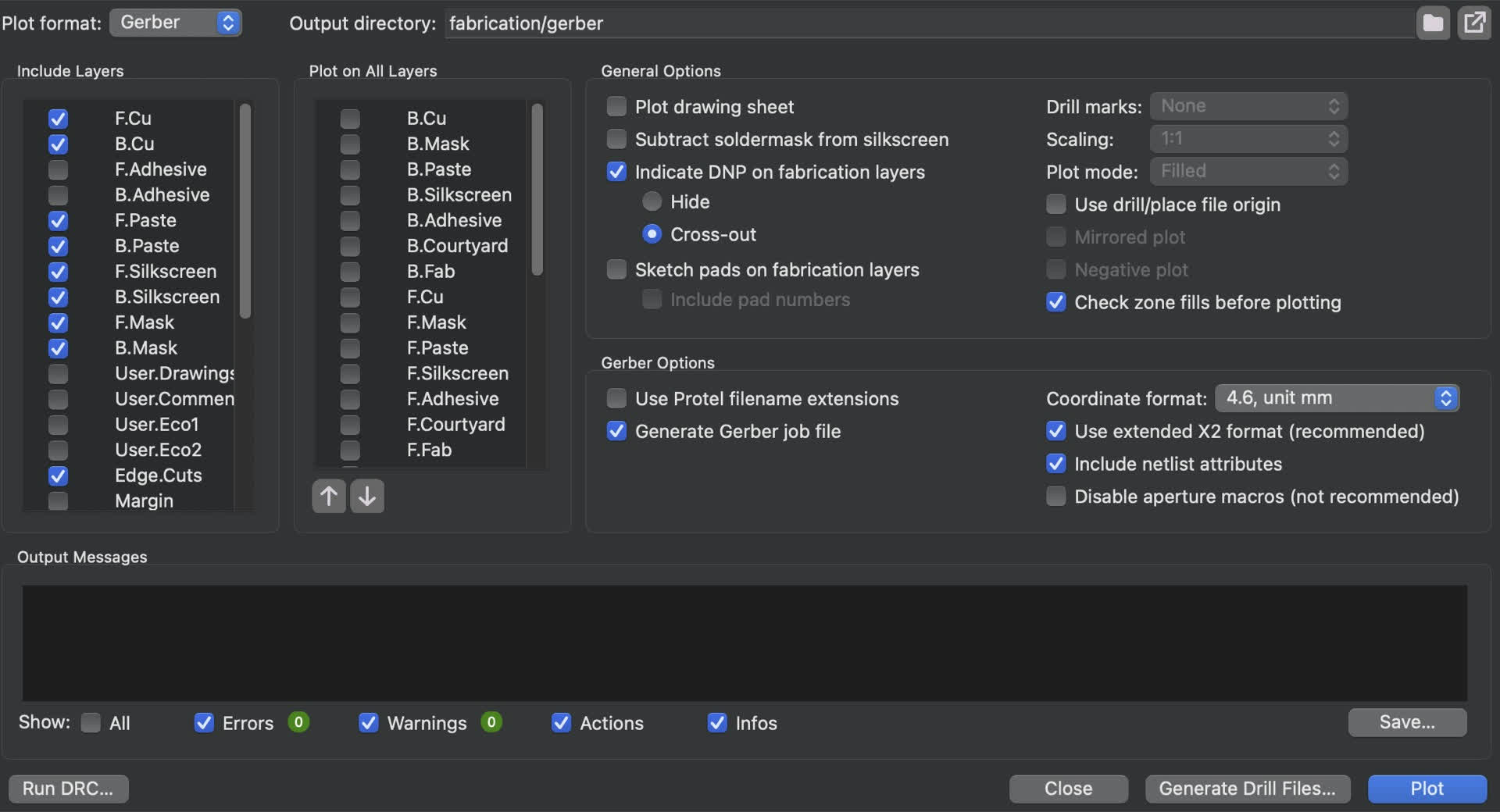This screenshot has width=1500, height=812.
Task: Disable Generate Gerber job file
Action: click(617, 431)
